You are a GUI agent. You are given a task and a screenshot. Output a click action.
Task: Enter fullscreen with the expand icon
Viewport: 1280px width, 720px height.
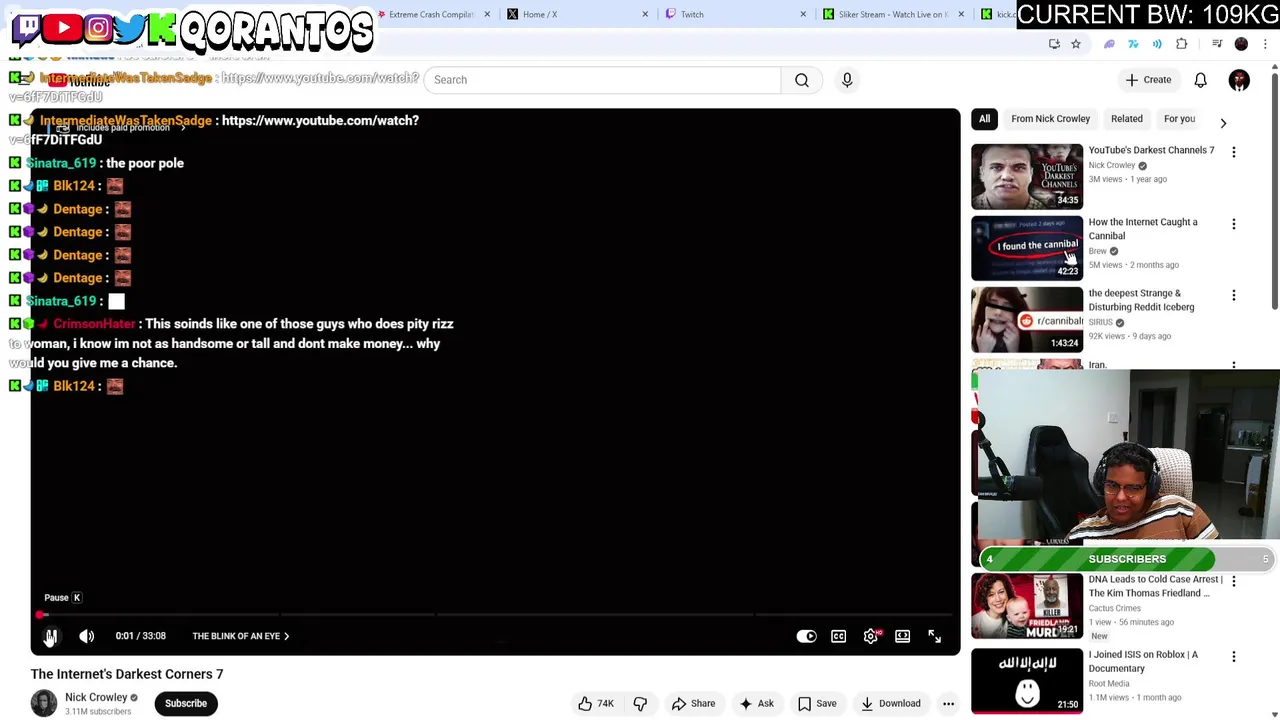935,636
